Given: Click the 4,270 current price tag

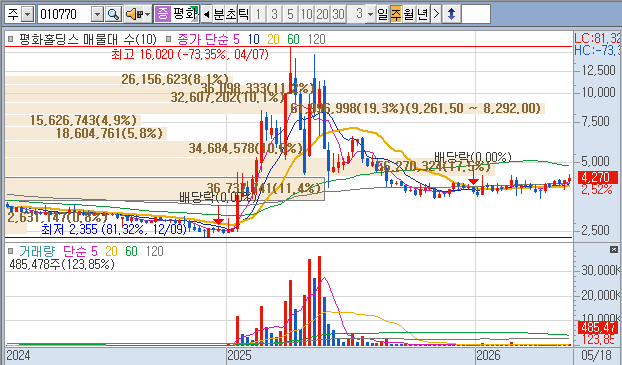Looking at the screenshot, I should (598, 177).
